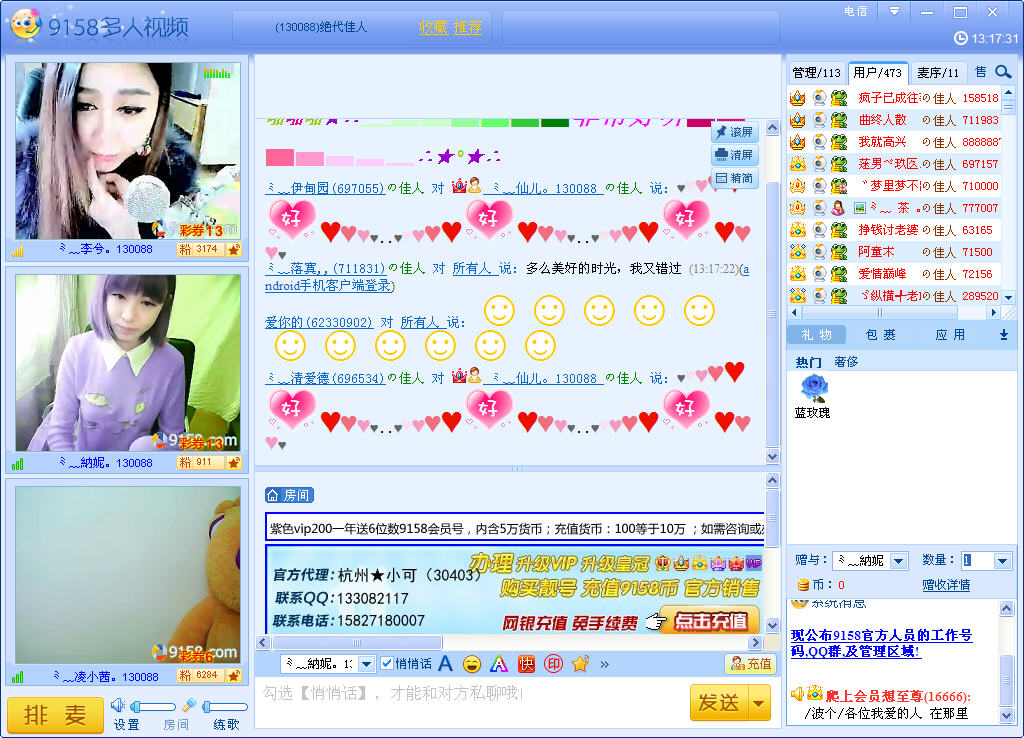The width and height of the screenshot is (1024, 738).
Task: Click the 充值 recharge button
Action: [x=751, y=663]
